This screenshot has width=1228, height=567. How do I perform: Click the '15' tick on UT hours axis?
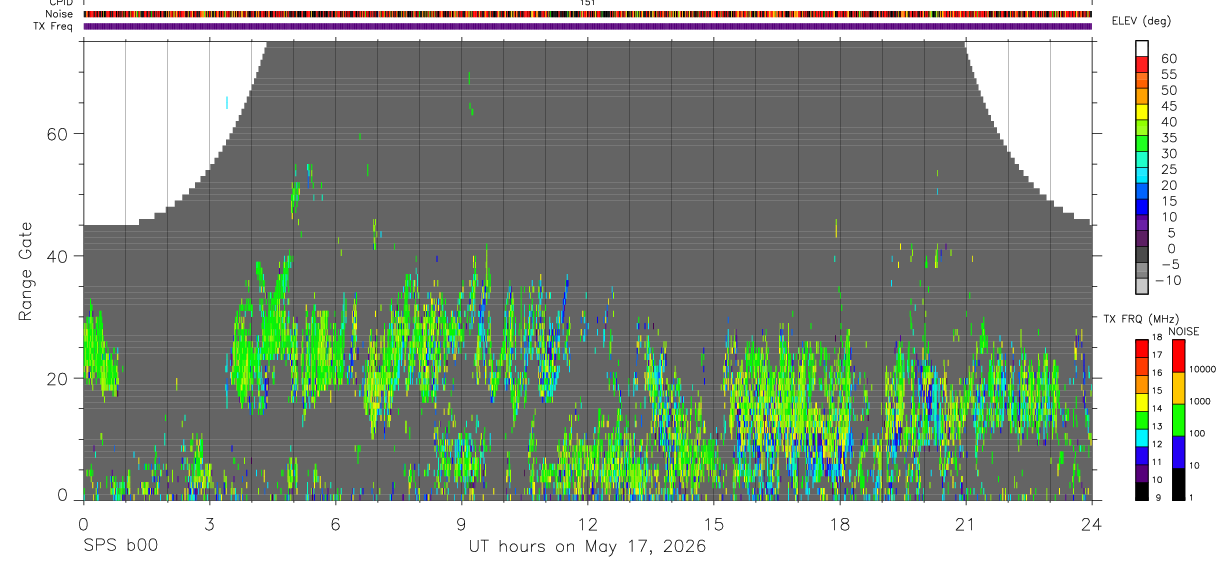pyautogui.click(x=713, y=523)
